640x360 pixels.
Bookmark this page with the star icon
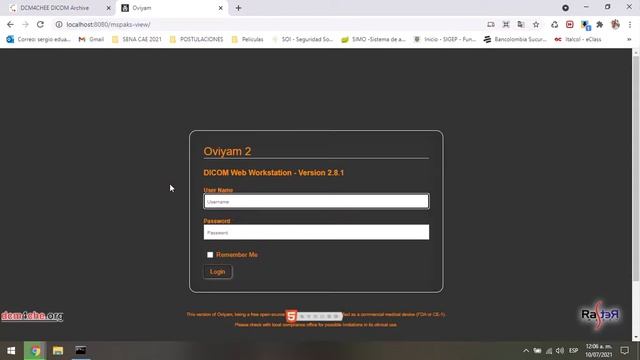coord(536,24)
